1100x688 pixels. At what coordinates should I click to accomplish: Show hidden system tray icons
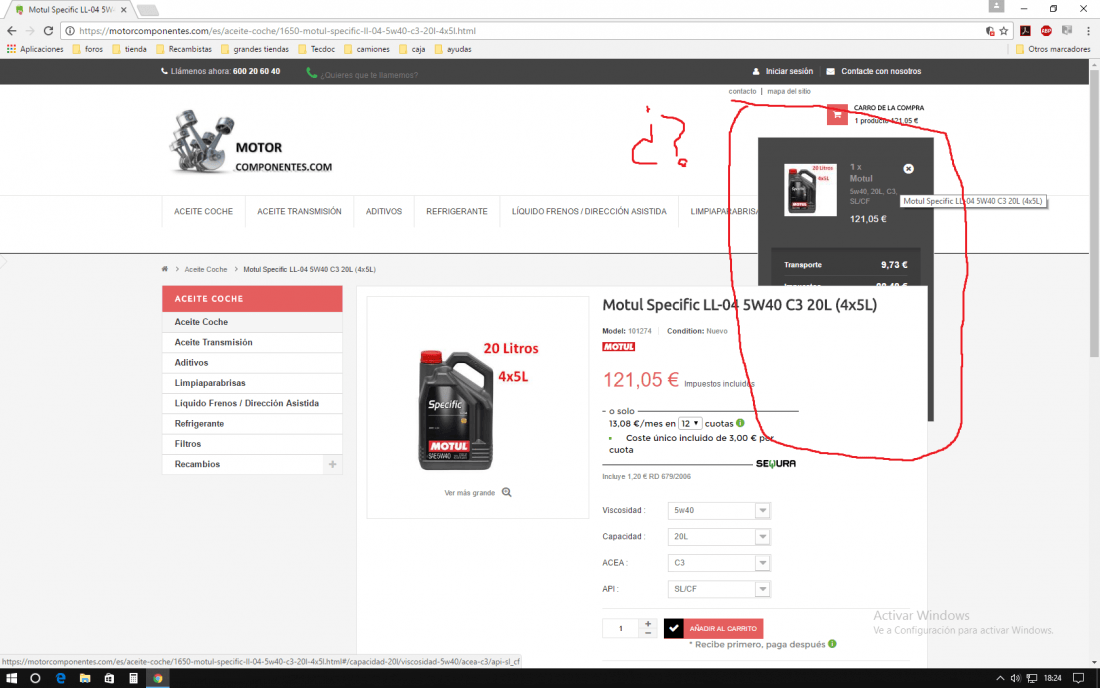[x=1000, y=678]
